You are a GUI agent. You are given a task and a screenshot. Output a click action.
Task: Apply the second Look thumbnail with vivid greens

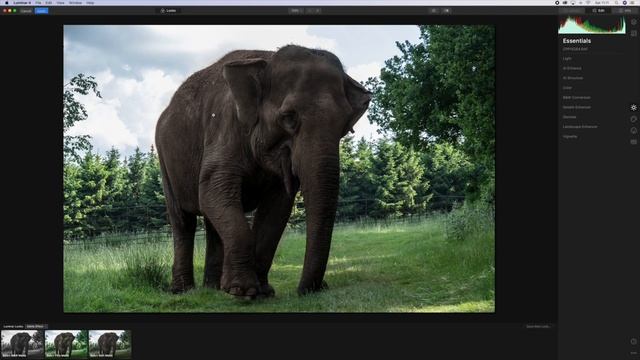pyautogui.click(x=66, y=344)
